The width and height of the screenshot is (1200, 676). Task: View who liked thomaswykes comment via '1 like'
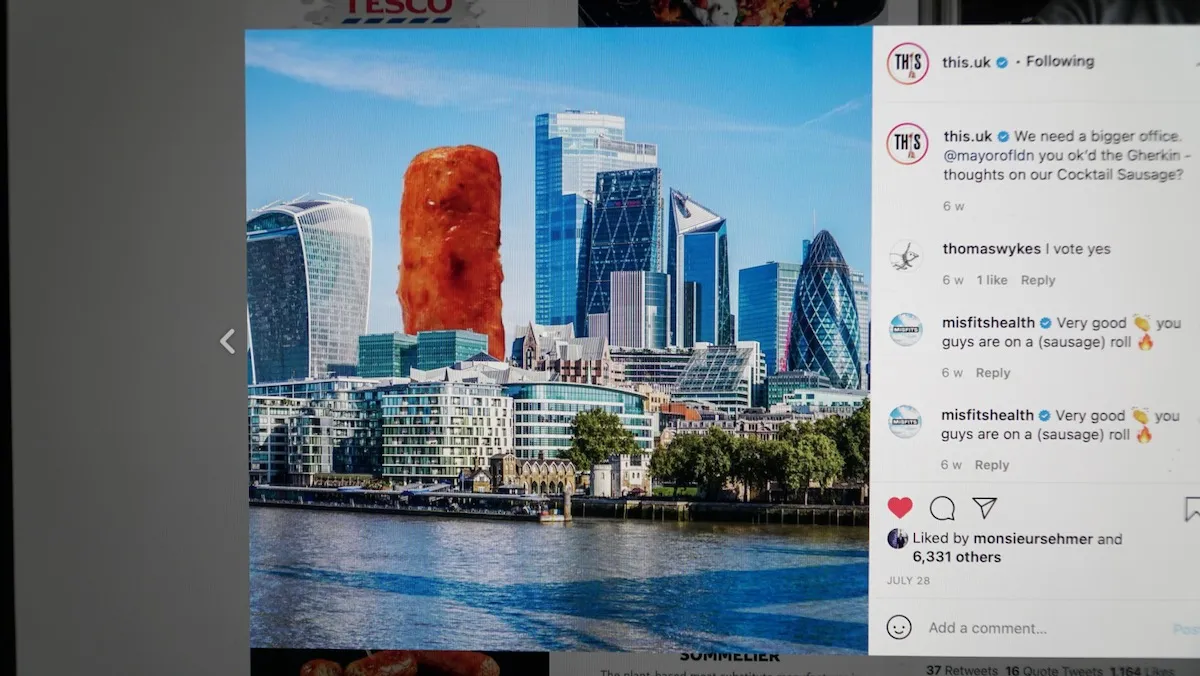992,280
